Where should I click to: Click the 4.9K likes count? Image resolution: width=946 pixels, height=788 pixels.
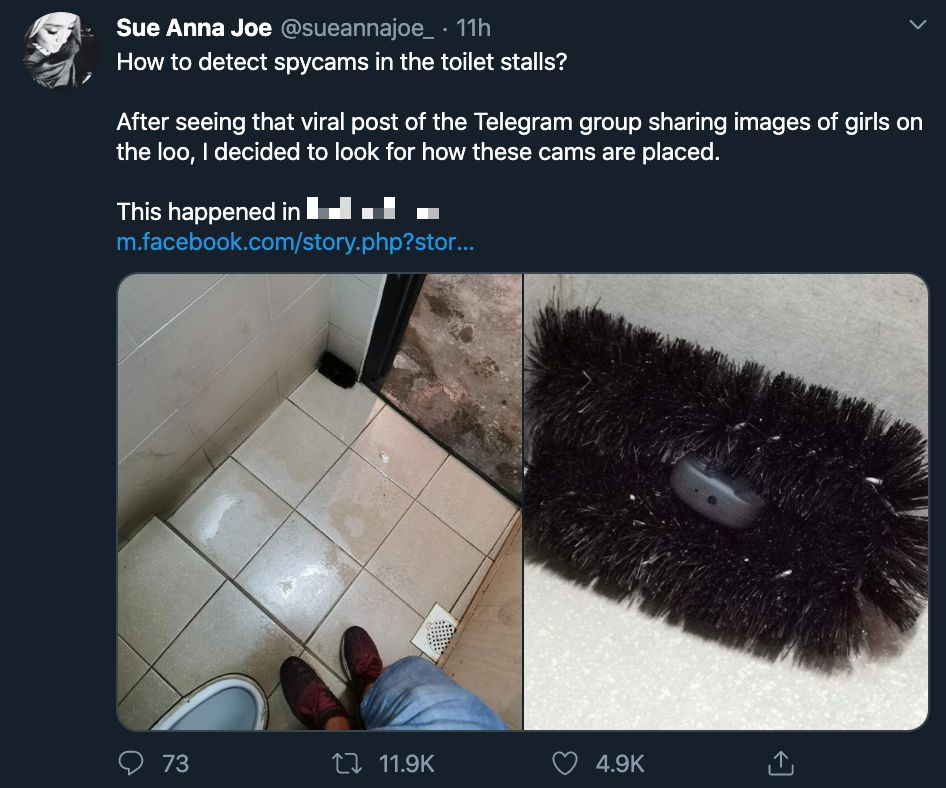coord(620,764)
